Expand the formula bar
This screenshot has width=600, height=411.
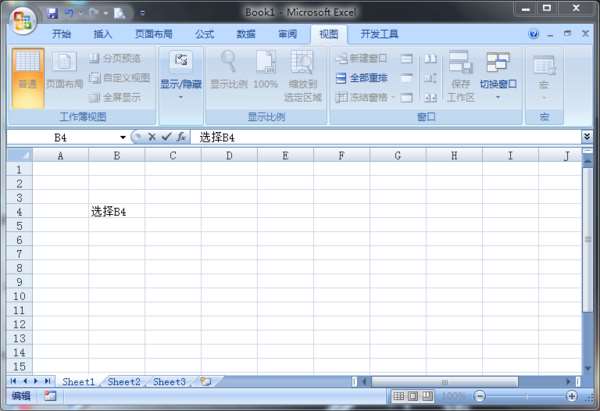(587, 137)
